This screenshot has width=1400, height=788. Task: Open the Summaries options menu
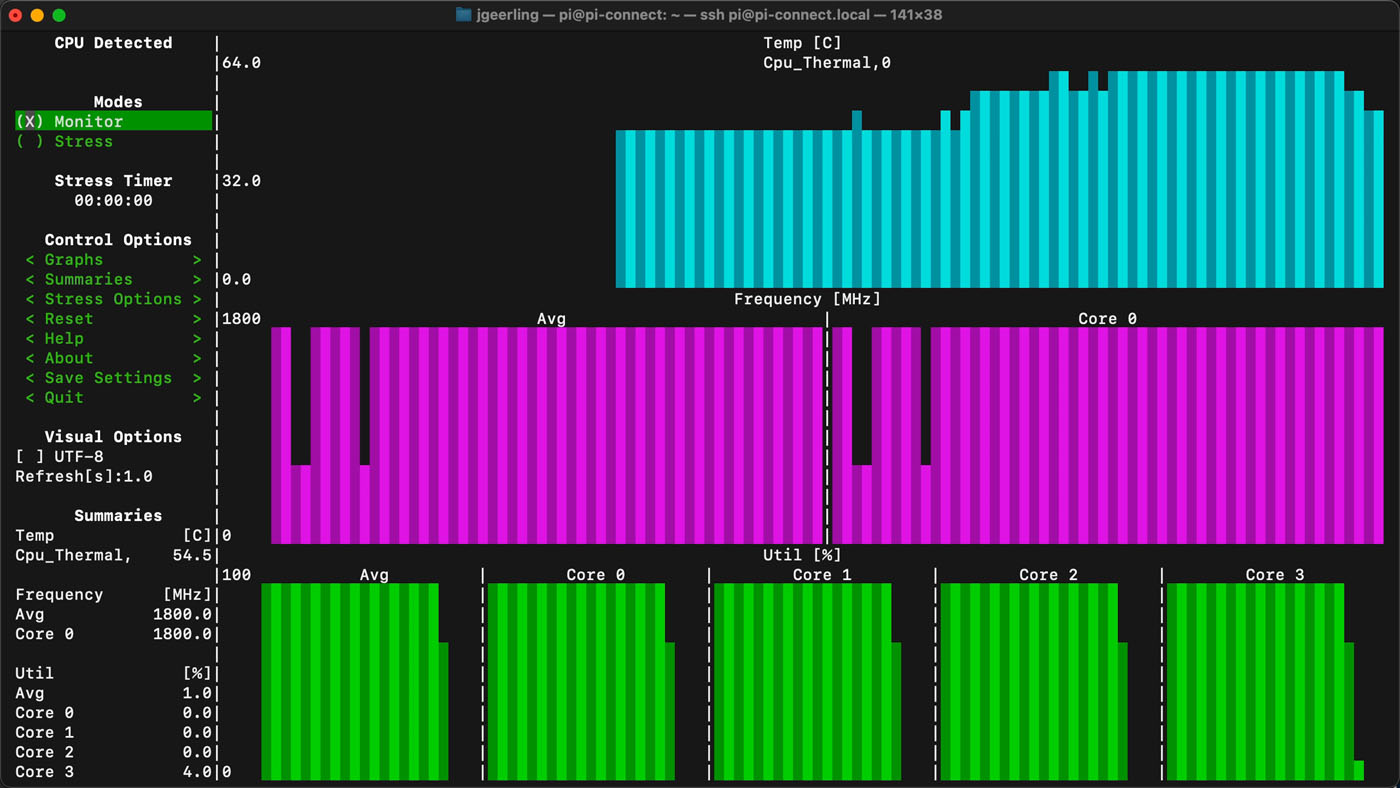(x=112, y=279)
